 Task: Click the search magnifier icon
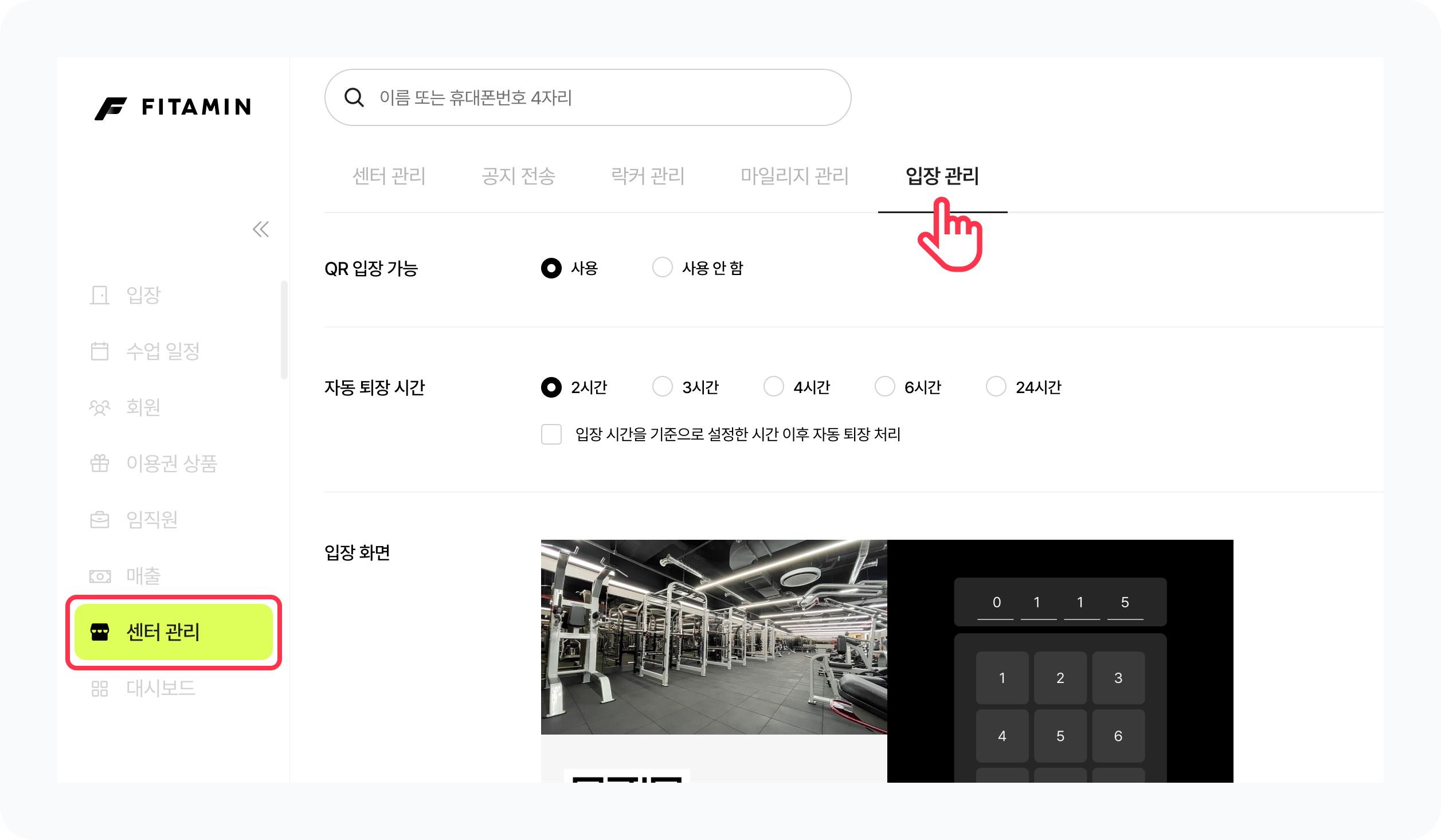click(x=354, y=97)
